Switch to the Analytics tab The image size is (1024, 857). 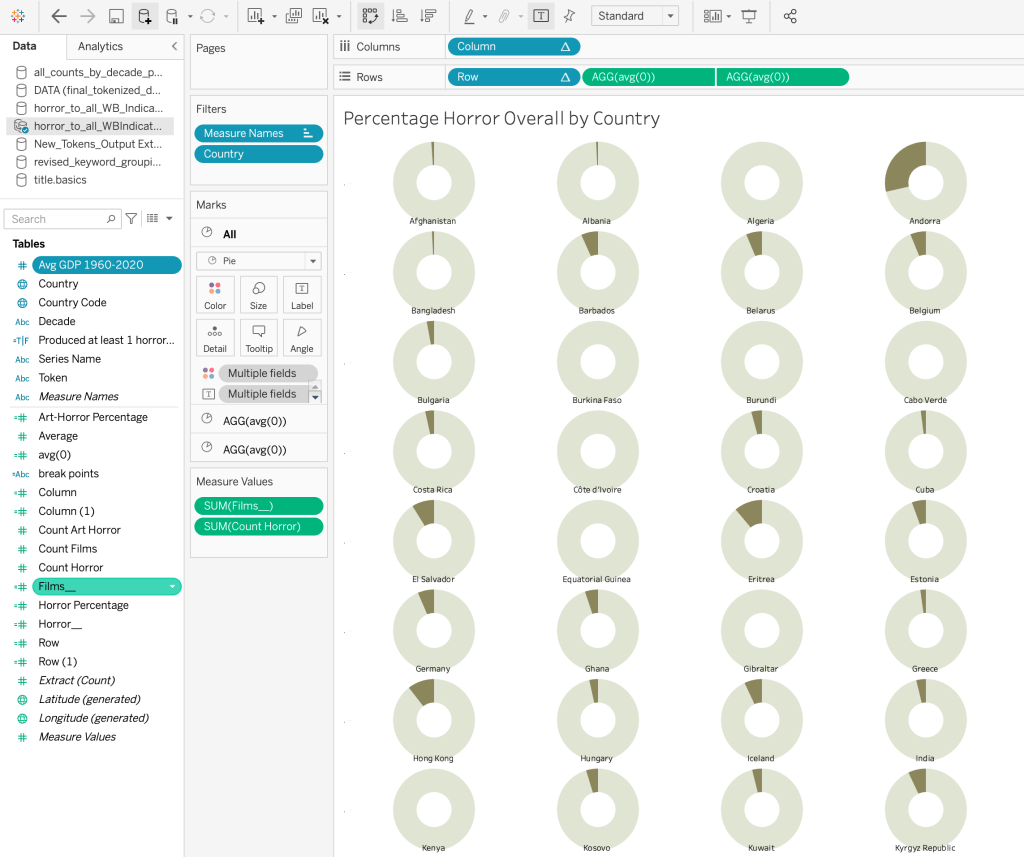click(x=100, y=47)
